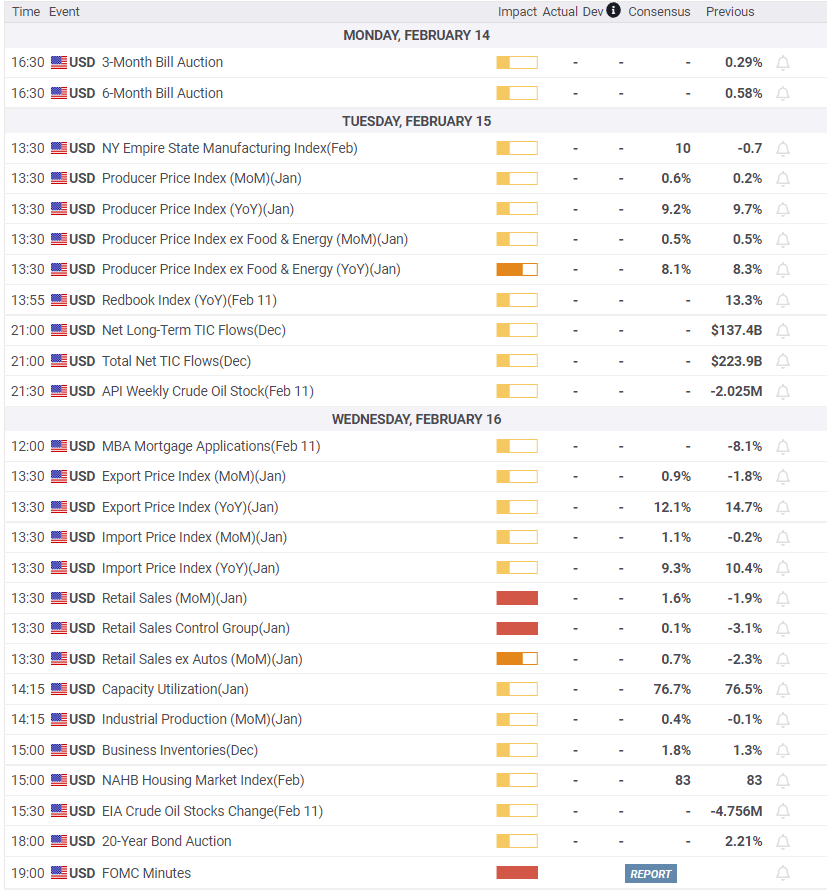Click the Dev info icon in header

tap(613, 11)
